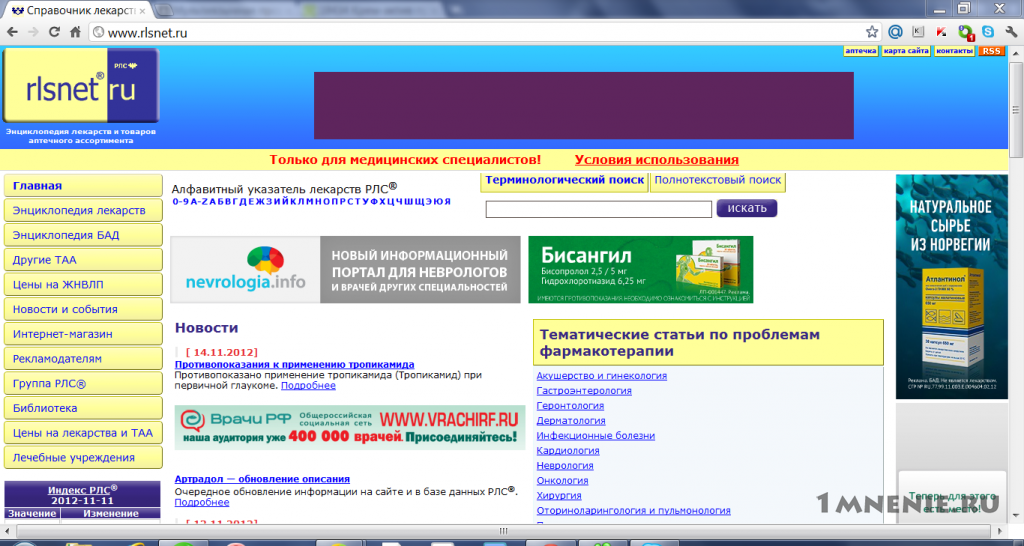Bookmark page with the star icon
Viewport: 1024px width, 546px height.
pyautogui.click(x=872, y=31)
